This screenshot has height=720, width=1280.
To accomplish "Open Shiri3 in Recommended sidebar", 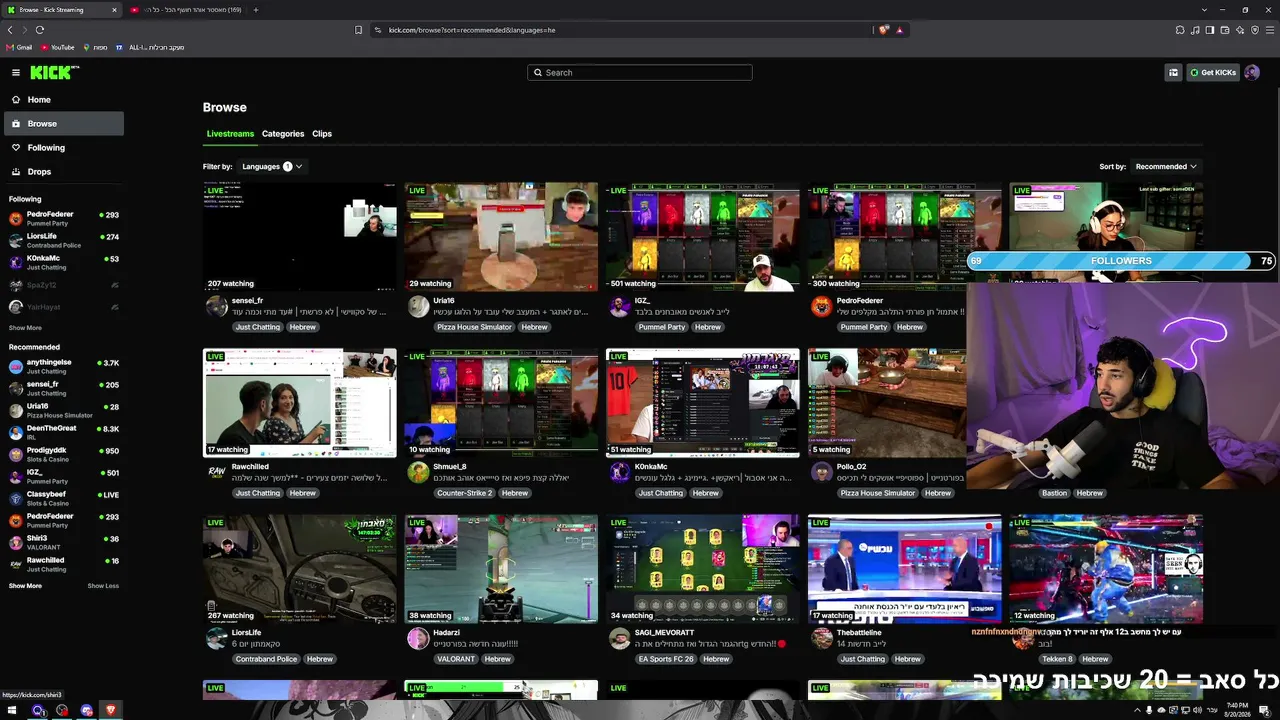I will pos(63,542).
